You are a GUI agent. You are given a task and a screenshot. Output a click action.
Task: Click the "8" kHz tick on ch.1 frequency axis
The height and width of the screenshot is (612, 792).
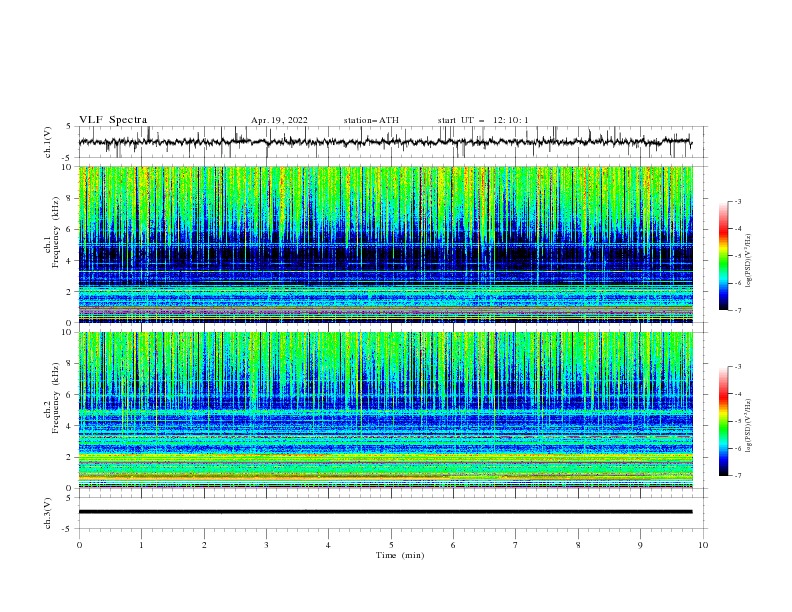(69, 198)
